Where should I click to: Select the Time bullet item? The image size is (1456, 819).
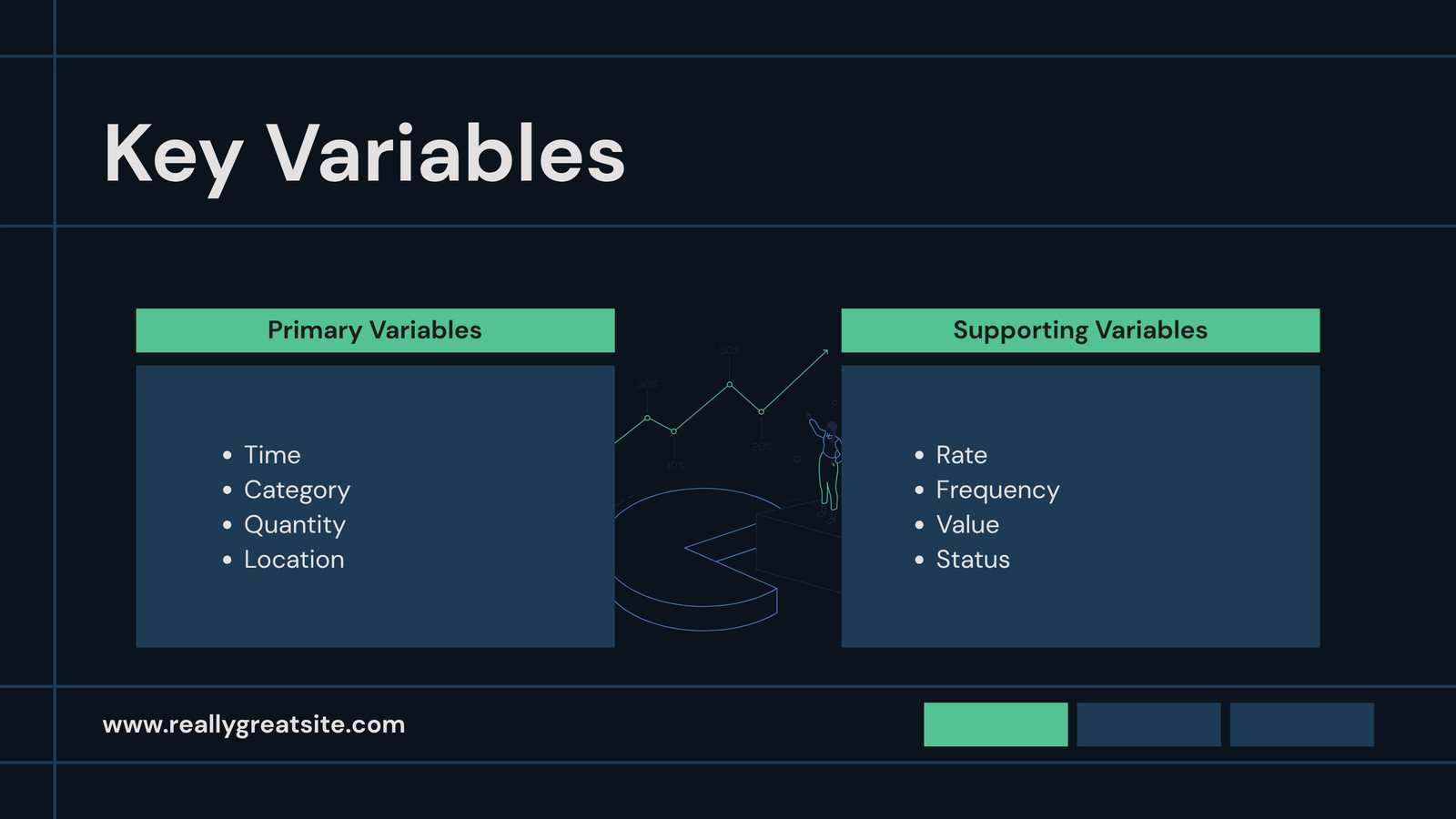272,455
